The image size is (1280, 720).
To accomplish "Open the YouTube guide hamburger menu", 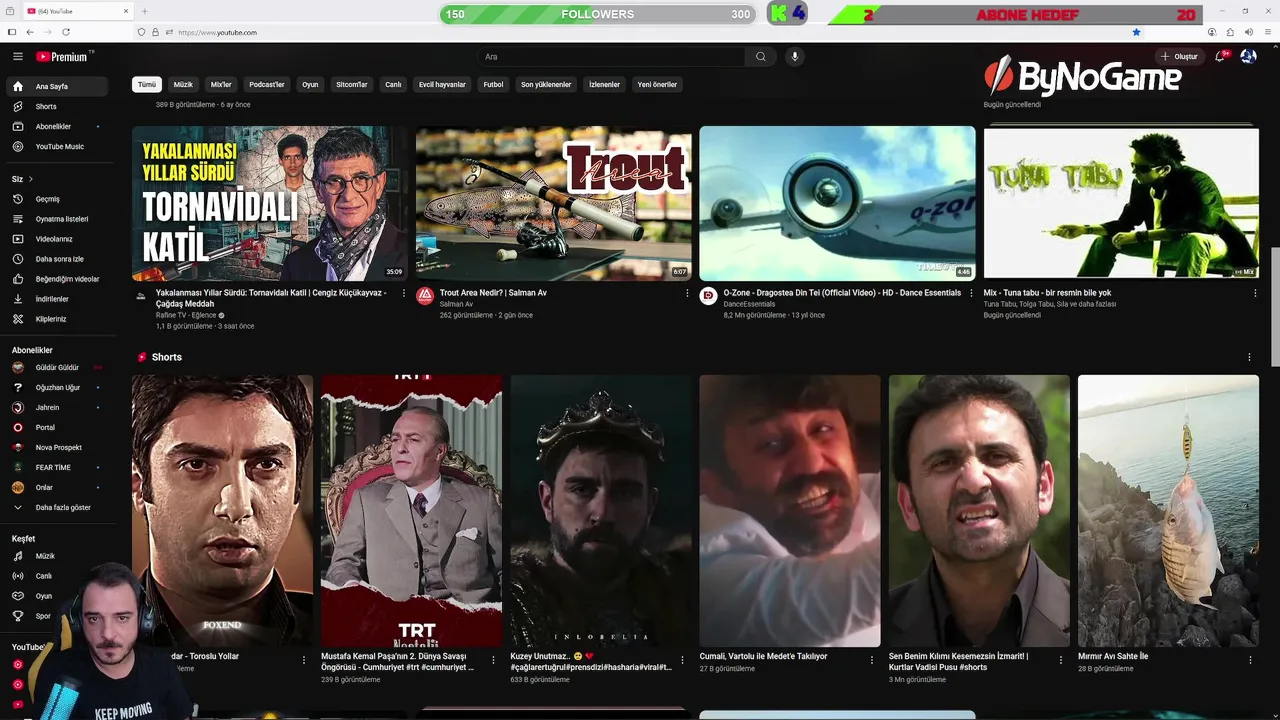I will [17, 57].
